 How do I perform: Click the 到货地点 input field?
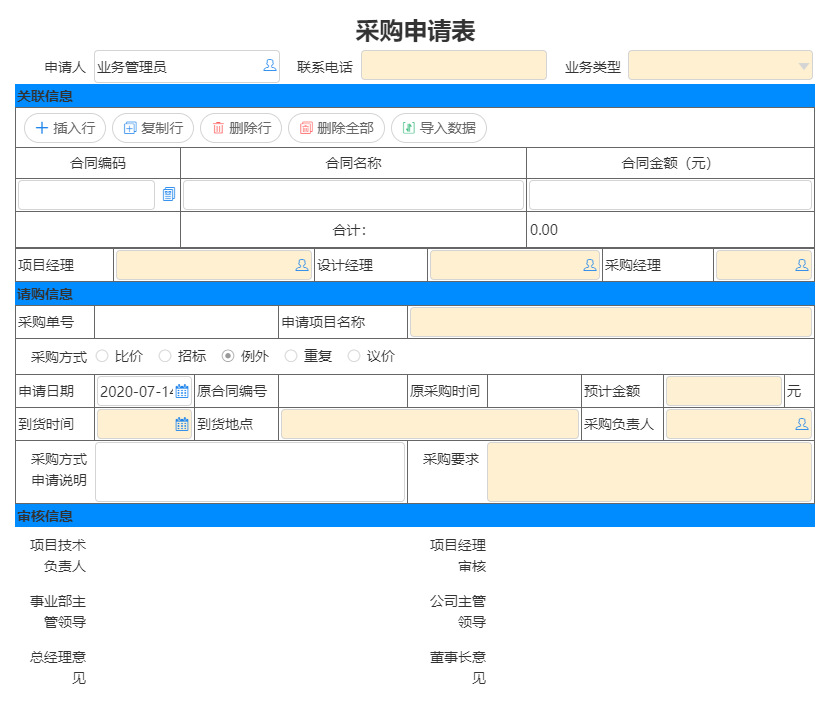click(x=430, y=424)
